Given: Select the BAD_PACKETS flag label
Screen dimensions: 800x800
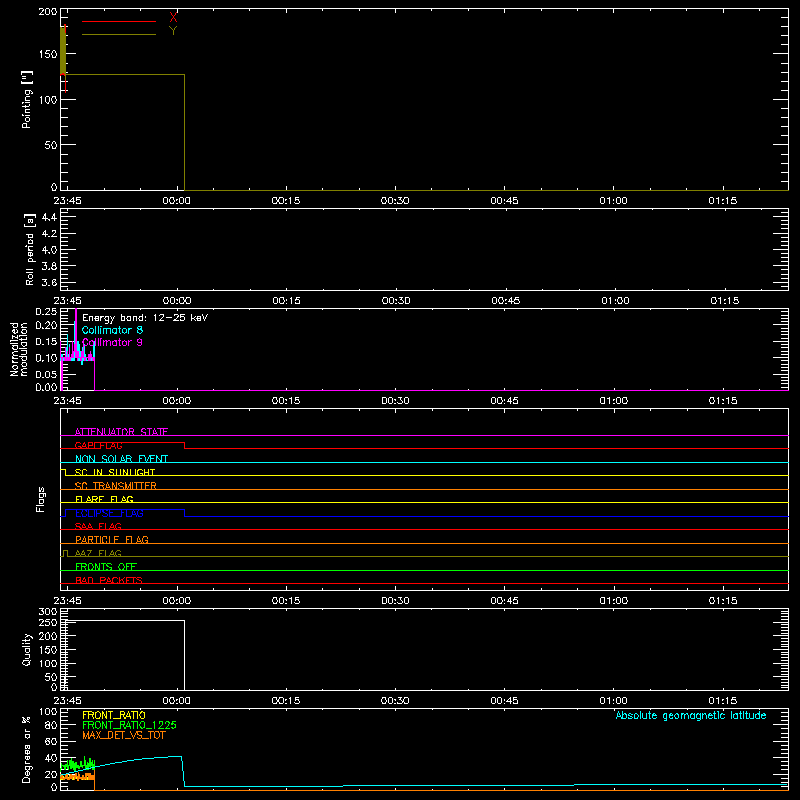Looking at the screenshot, I should (x=109, y=580).
